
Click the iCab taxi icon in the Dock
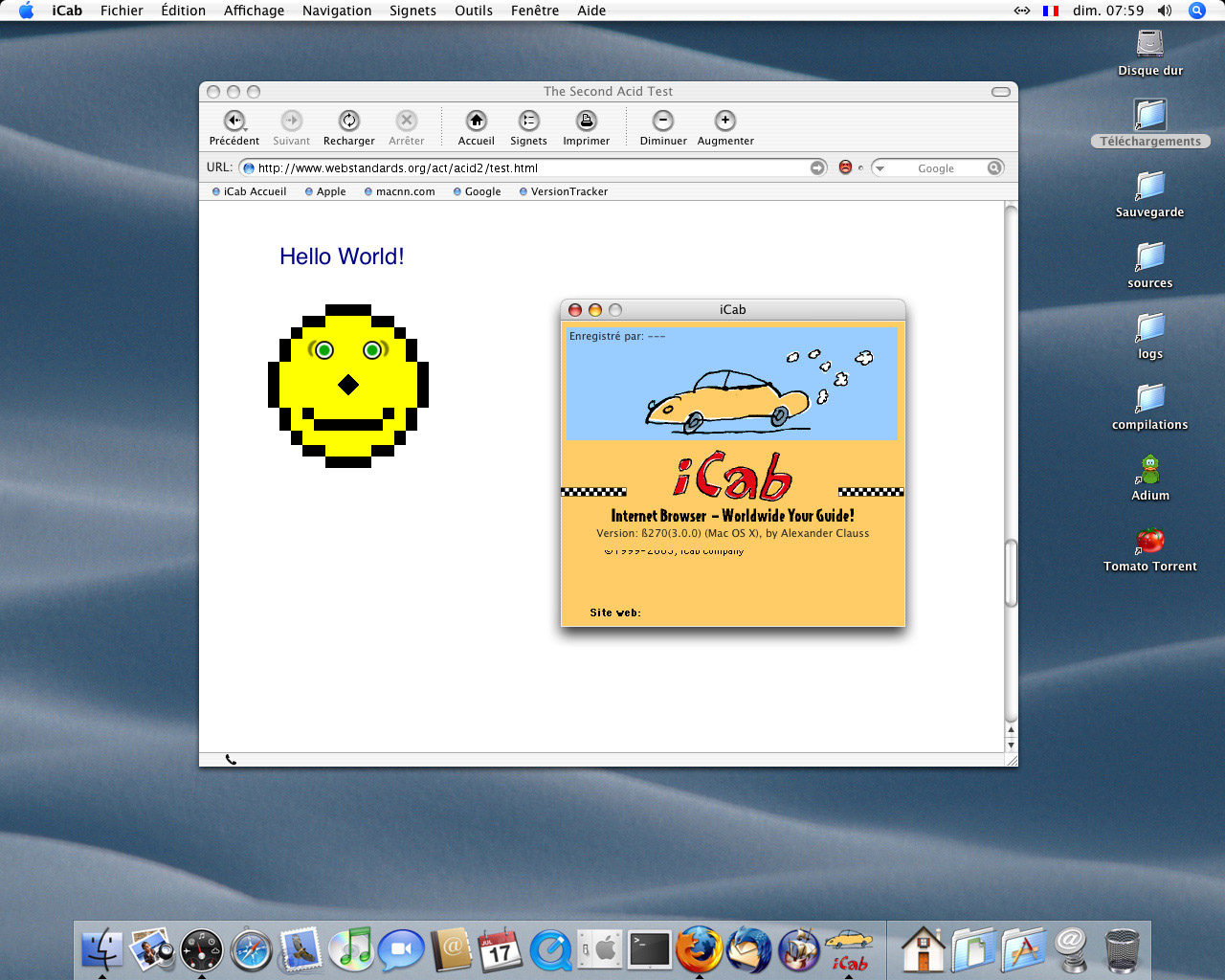(849, 949)
